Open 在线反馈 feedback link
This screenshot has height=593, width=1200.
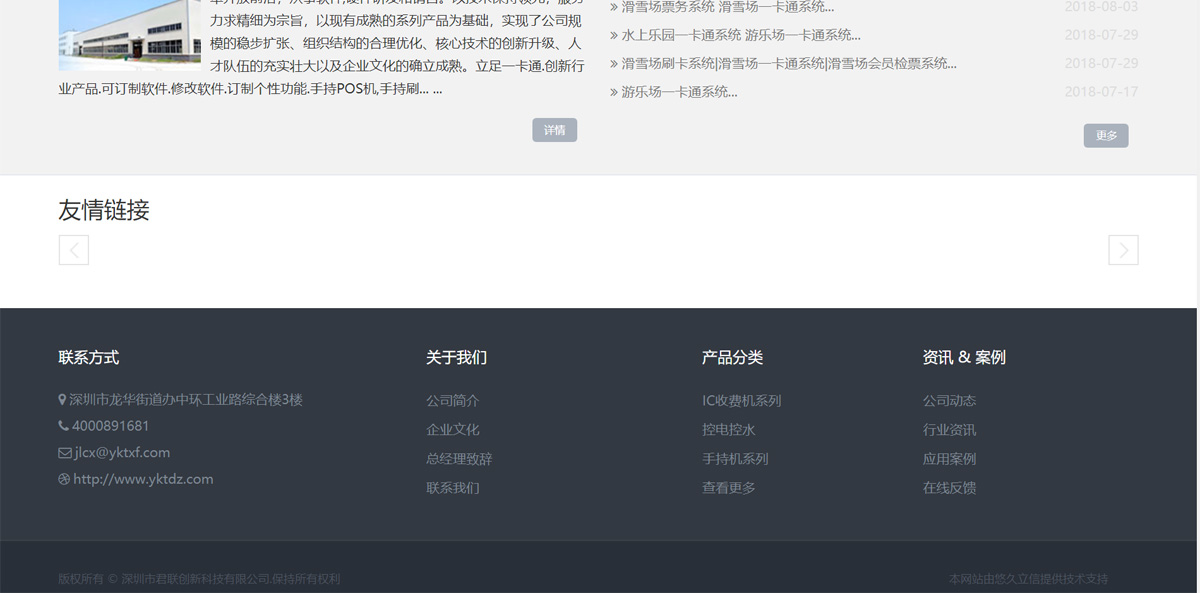[949, 488]
